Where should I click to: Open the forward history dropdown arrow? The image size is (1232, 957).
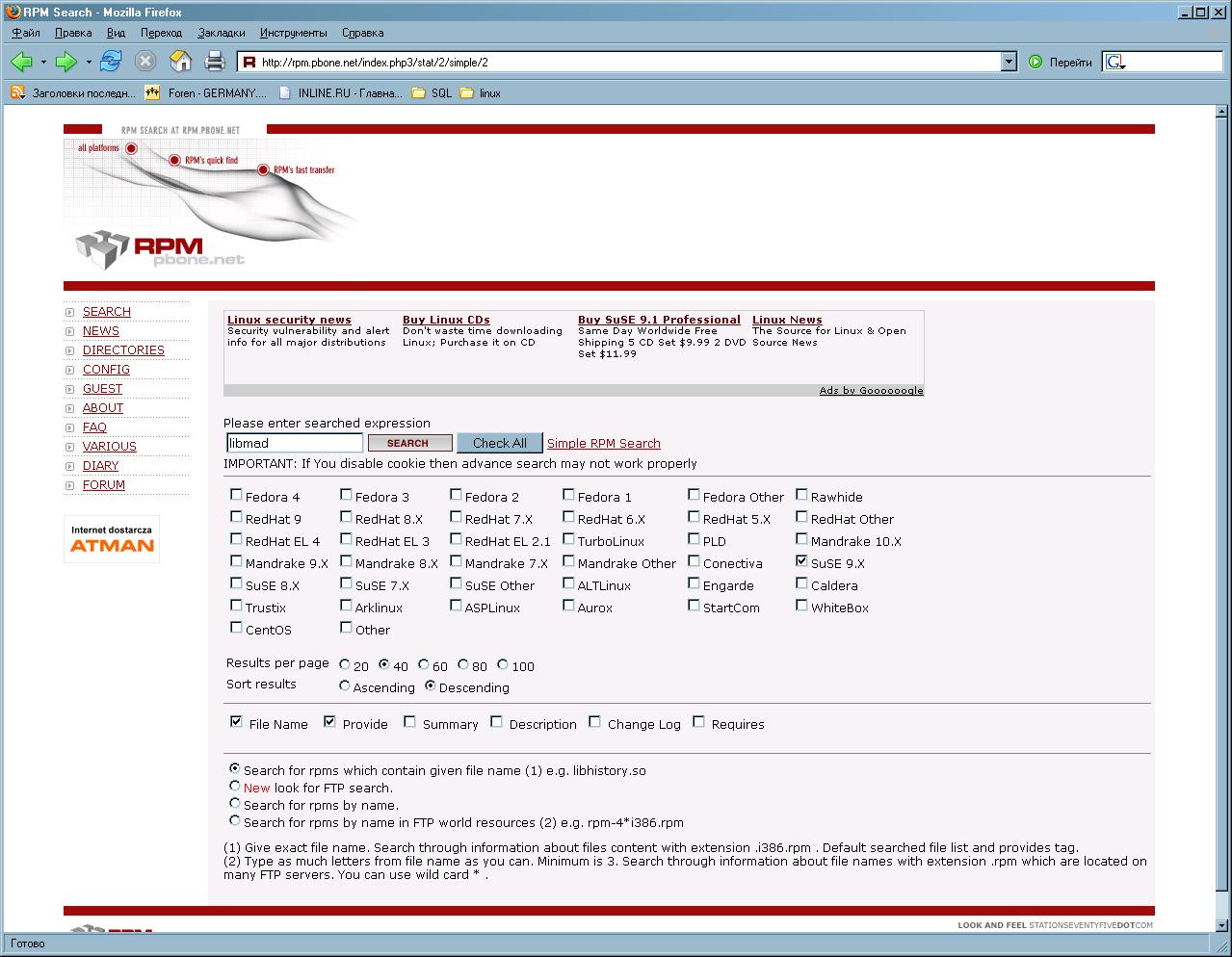pos(89,63)
